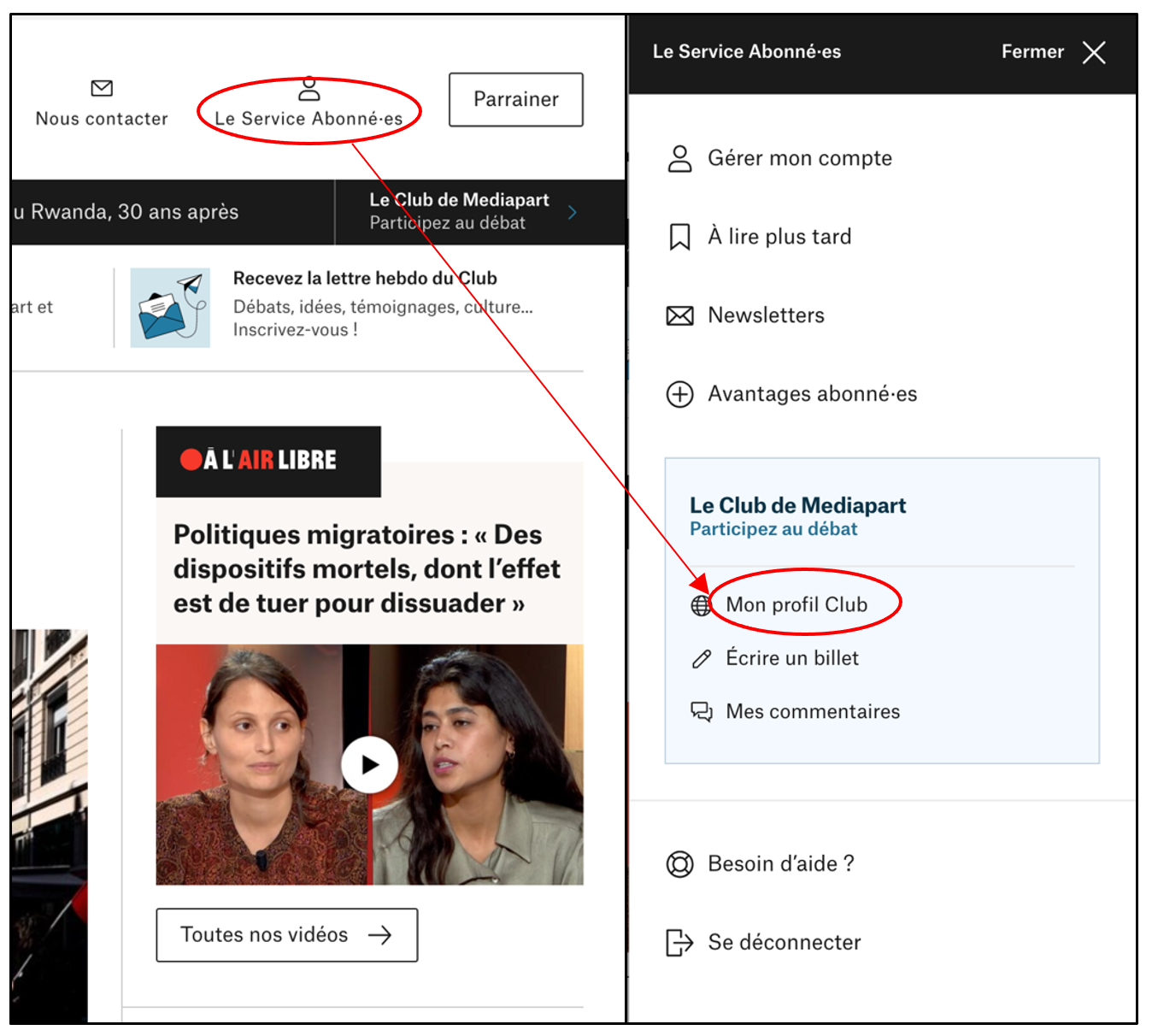Click Participez au débat in the panel
Screen dimensions: 1152x1036
[x=773, y=529]
